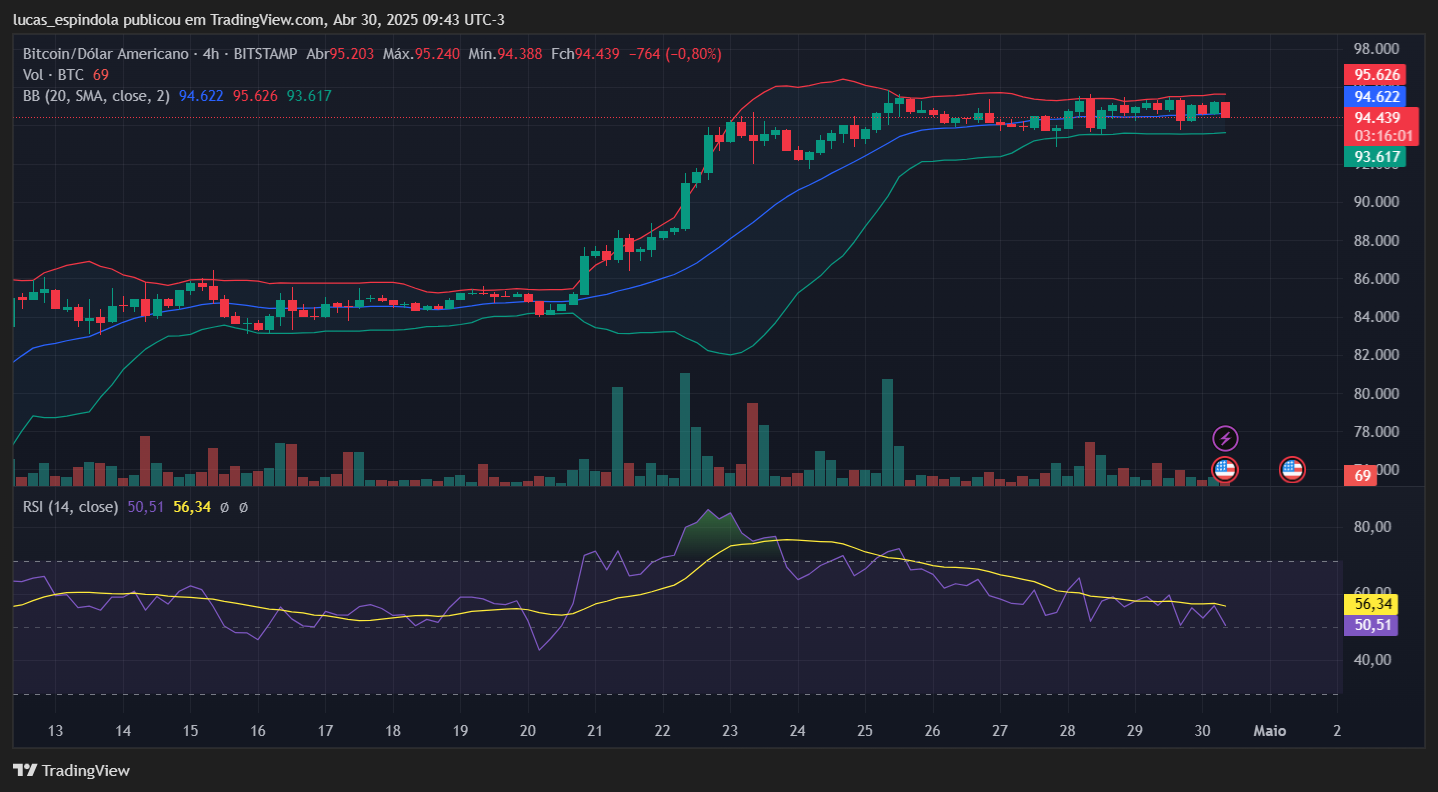Image resolution: width=1438 pixels, height=792 pixels.
Task: Click the BB (20, SMA, close, 2) legend
Action: tap(96, 96)
